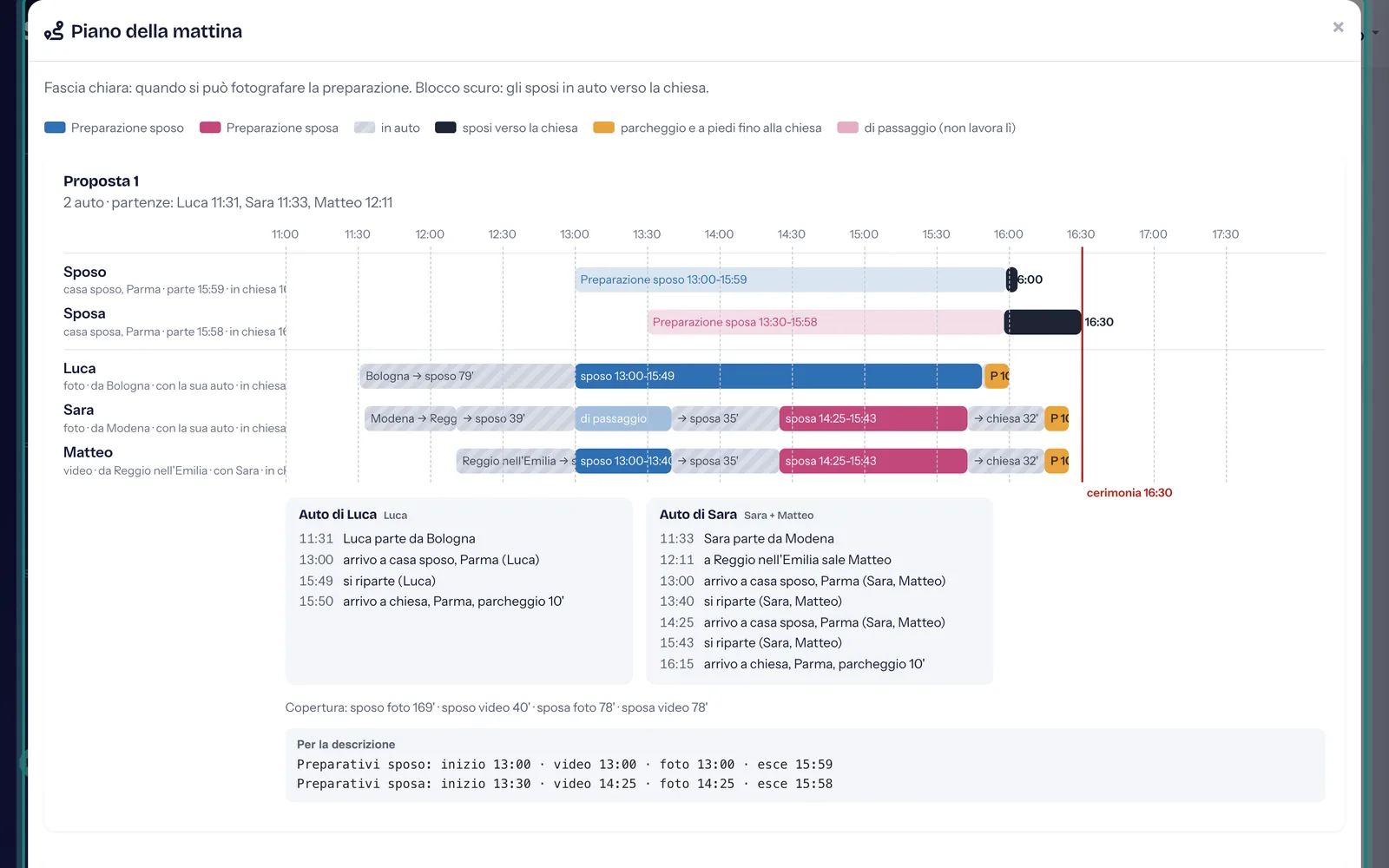1389x868 pixels.
Task: Click the light pink 'di passaggio' legend swatch
Action: (x=847, y=128)
